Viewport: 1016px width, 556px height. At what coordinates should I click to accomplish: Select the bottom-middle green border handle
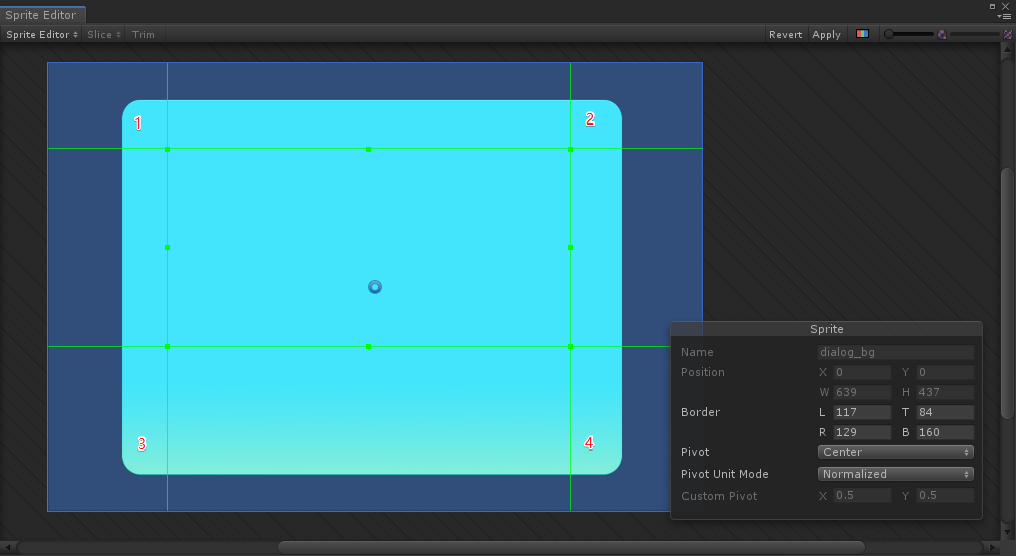369,347
